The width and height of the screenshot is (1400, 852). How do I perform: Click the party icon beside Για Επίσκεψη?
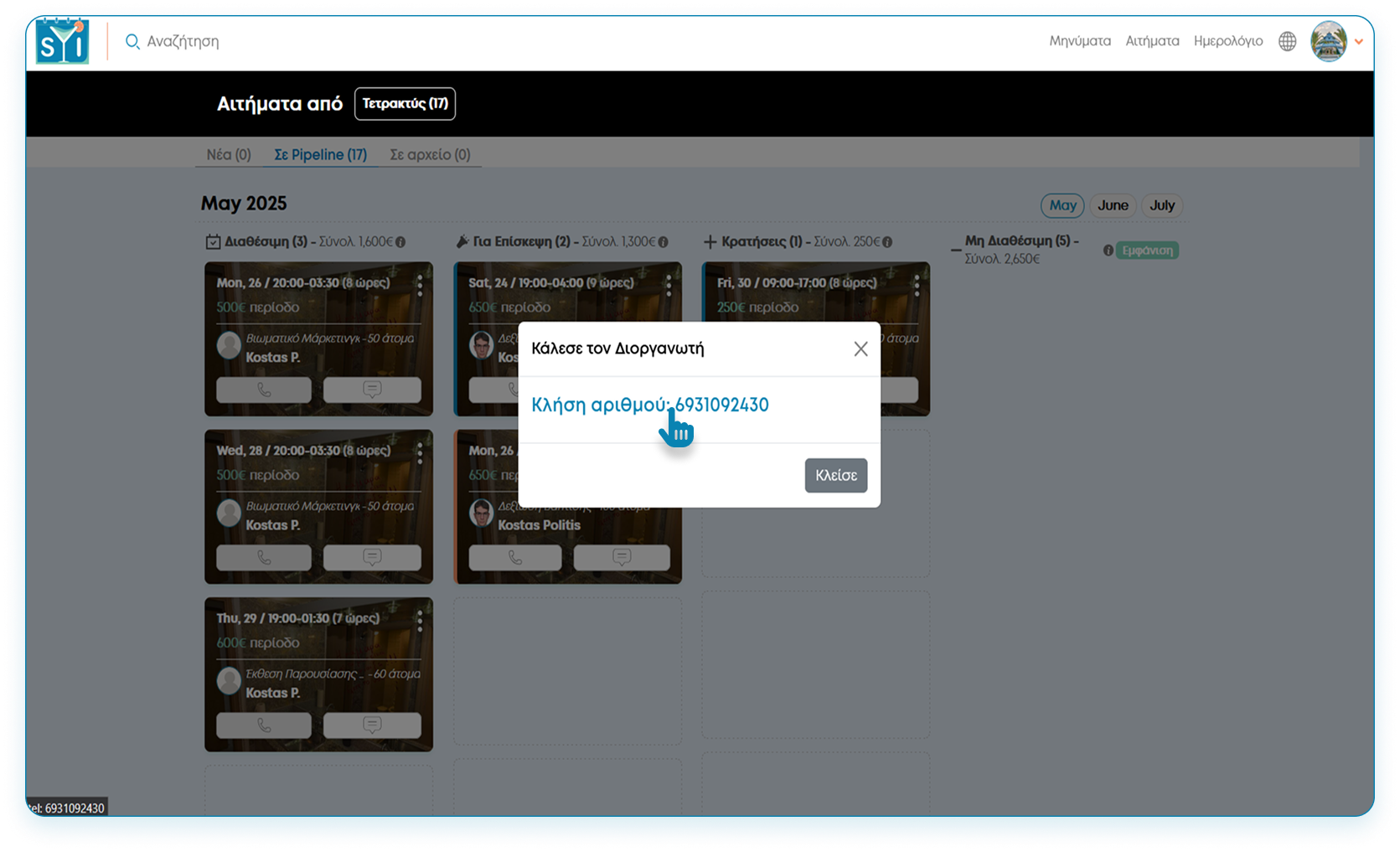coord(462,241)
